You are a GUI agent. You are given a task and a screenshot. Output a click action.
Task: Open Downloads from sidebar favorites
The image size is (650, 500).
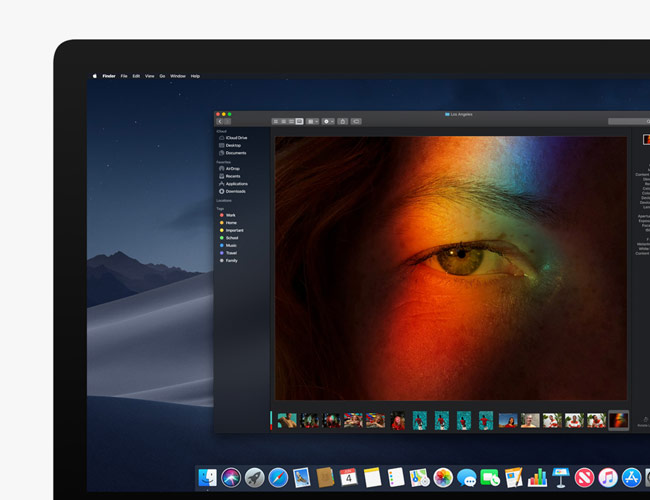[235, 191]
